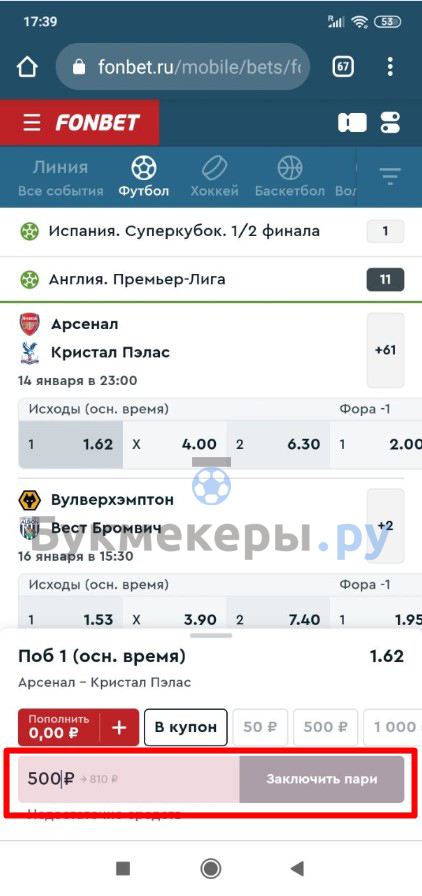
Task: Open the browser tabs counter showing 67
Action: [343, 67]
